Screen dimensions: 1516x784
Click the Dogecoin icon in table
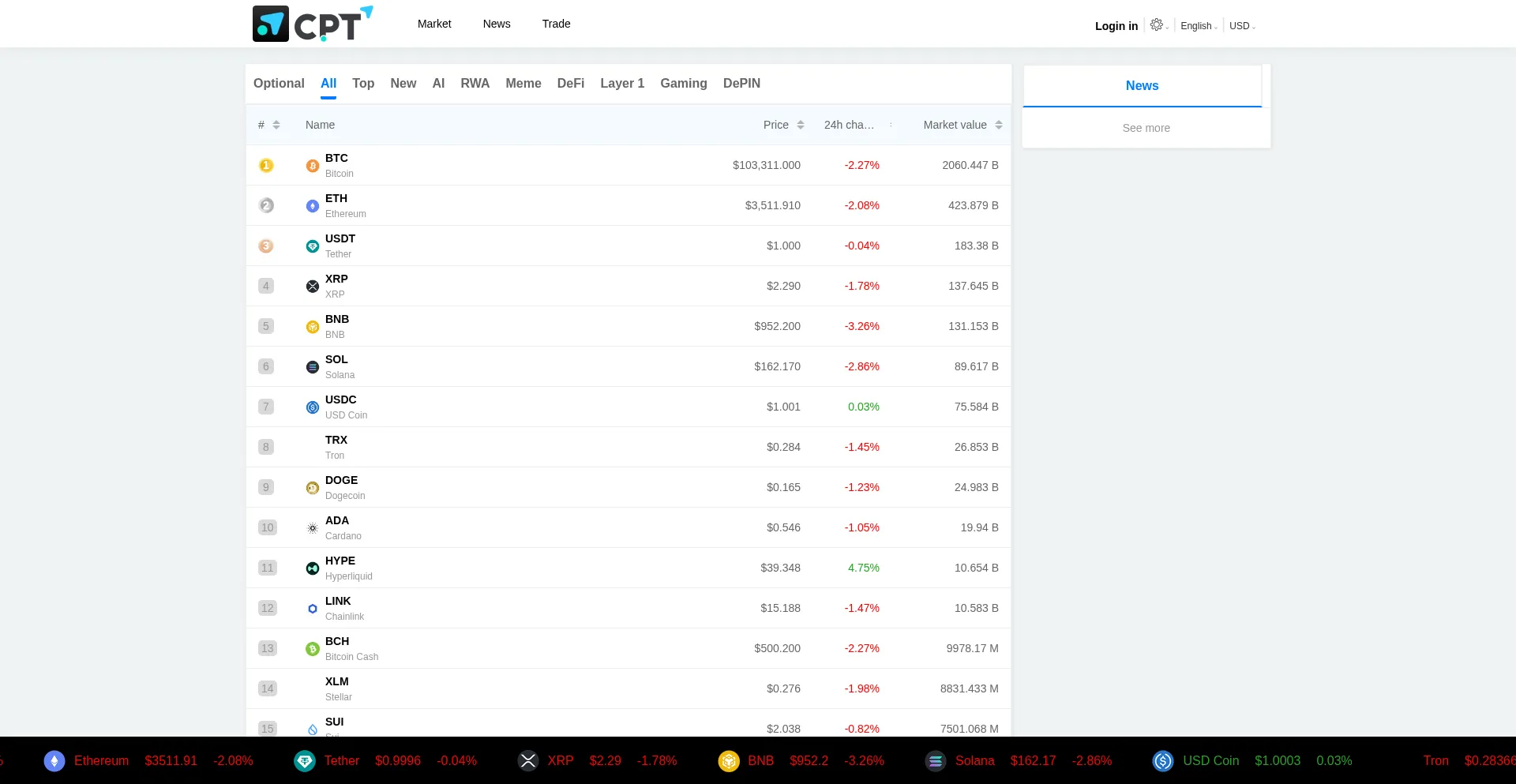(313, 488)
